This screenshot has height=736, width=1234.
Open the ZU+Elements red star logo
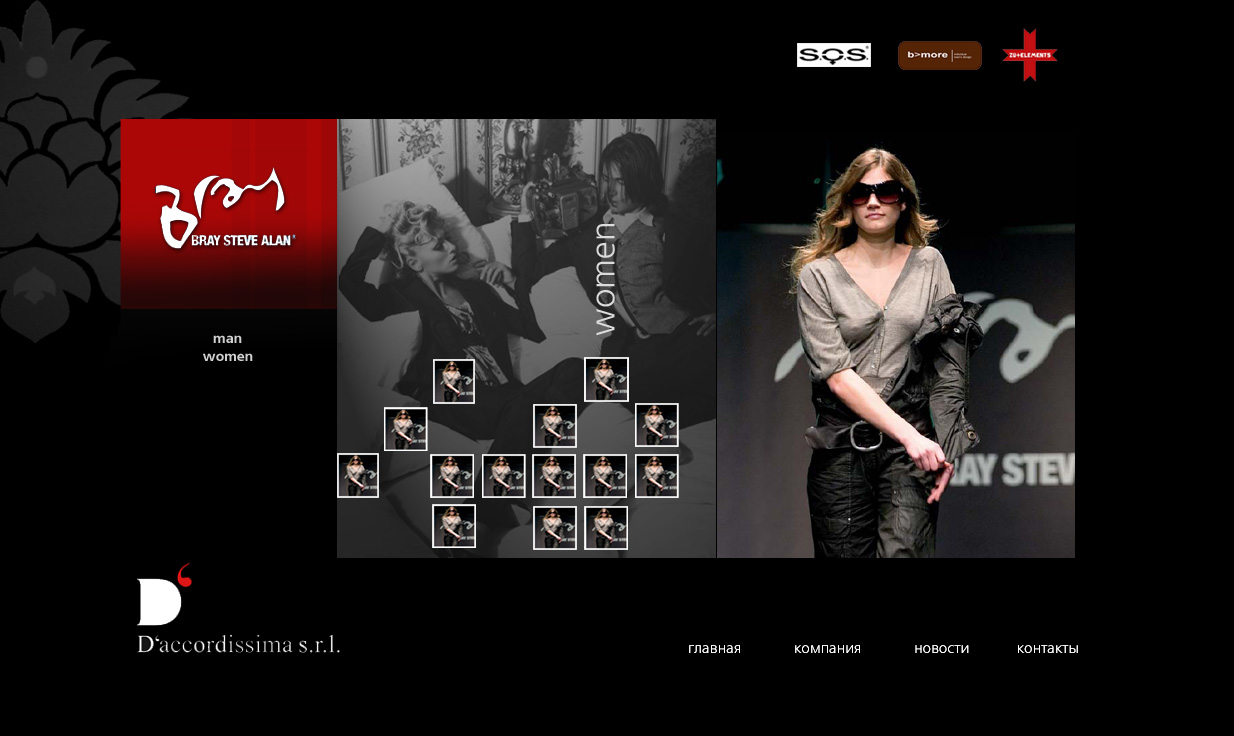(x=1030, y=54)
